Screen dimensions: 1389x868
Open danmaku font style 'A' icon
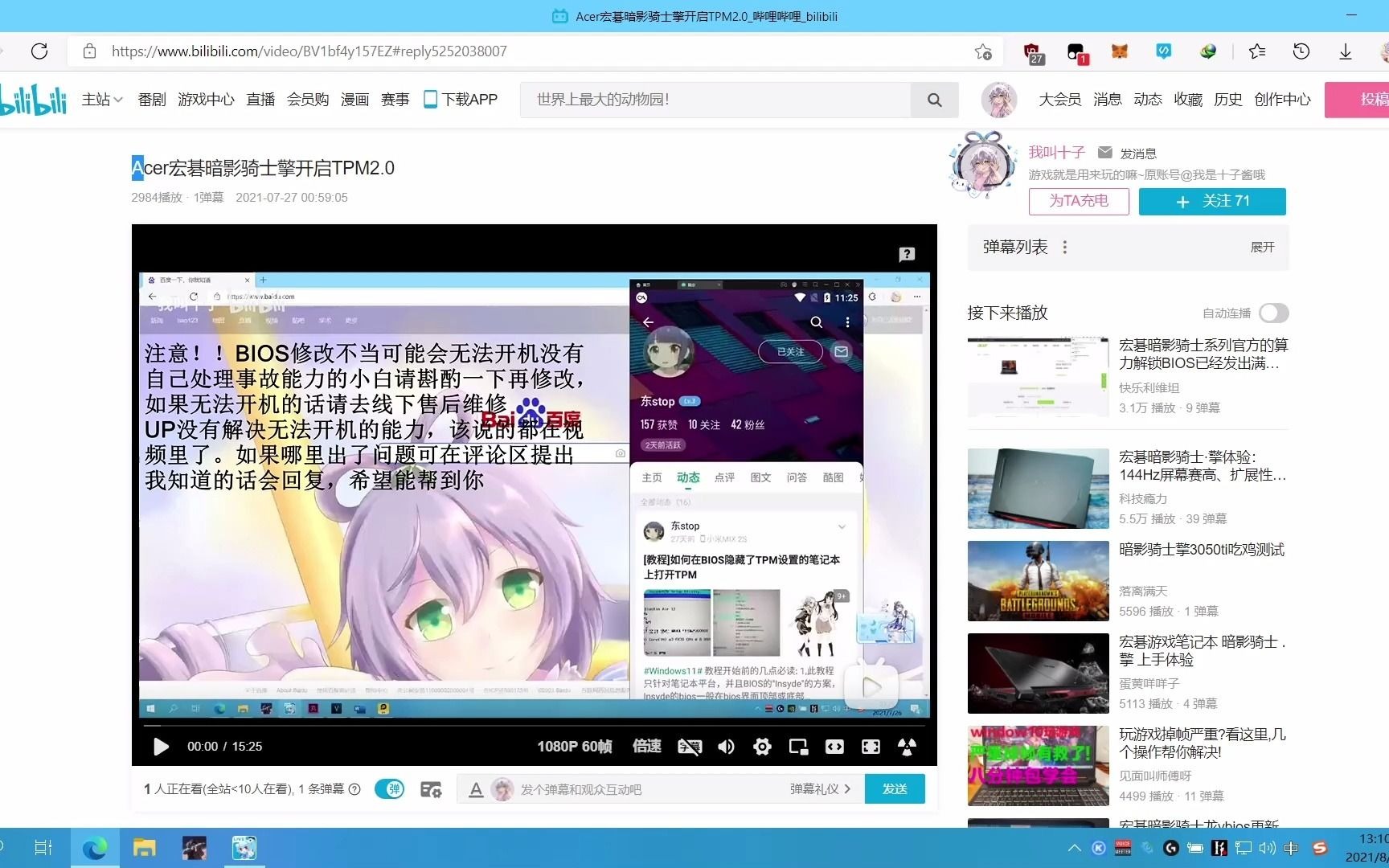coord(476,789)
